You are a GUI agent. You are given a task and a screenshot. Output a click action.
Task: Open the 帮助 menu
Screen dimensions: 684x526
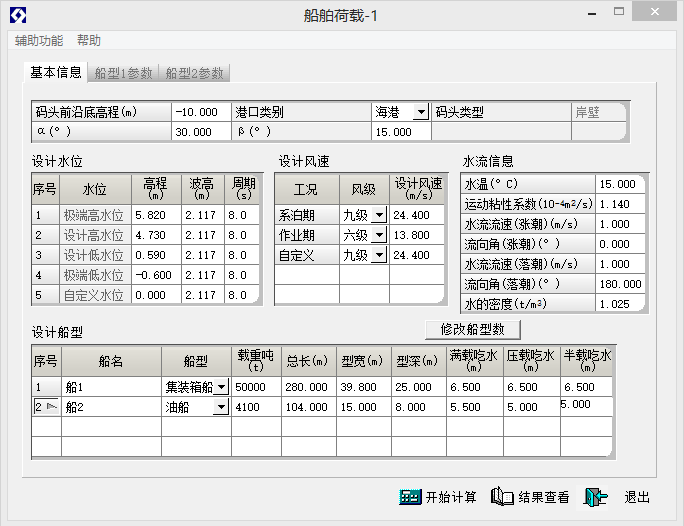tap(89, 41)
